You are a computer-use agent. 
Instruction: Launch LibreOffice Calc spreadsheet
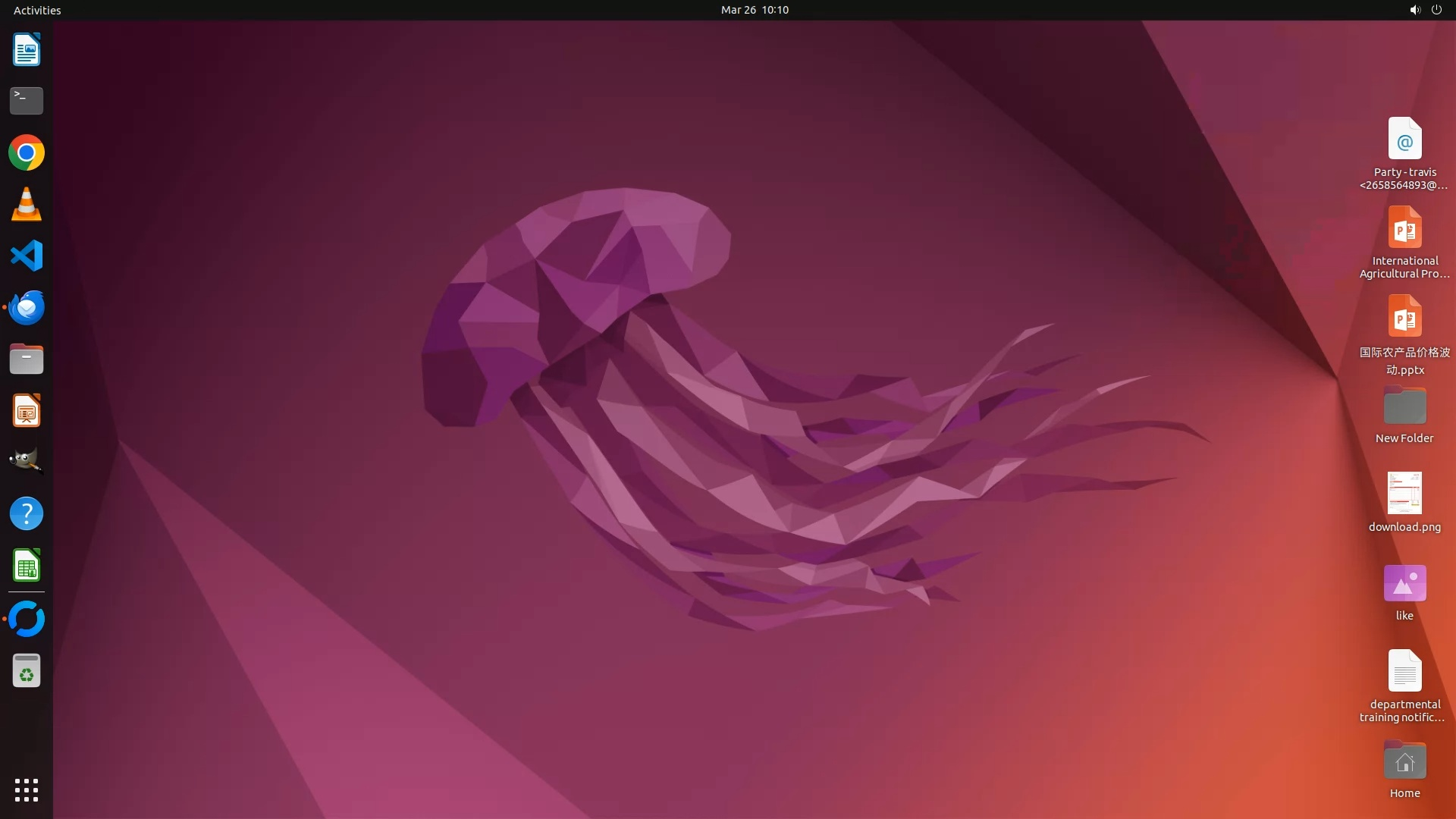click(27, 566)
